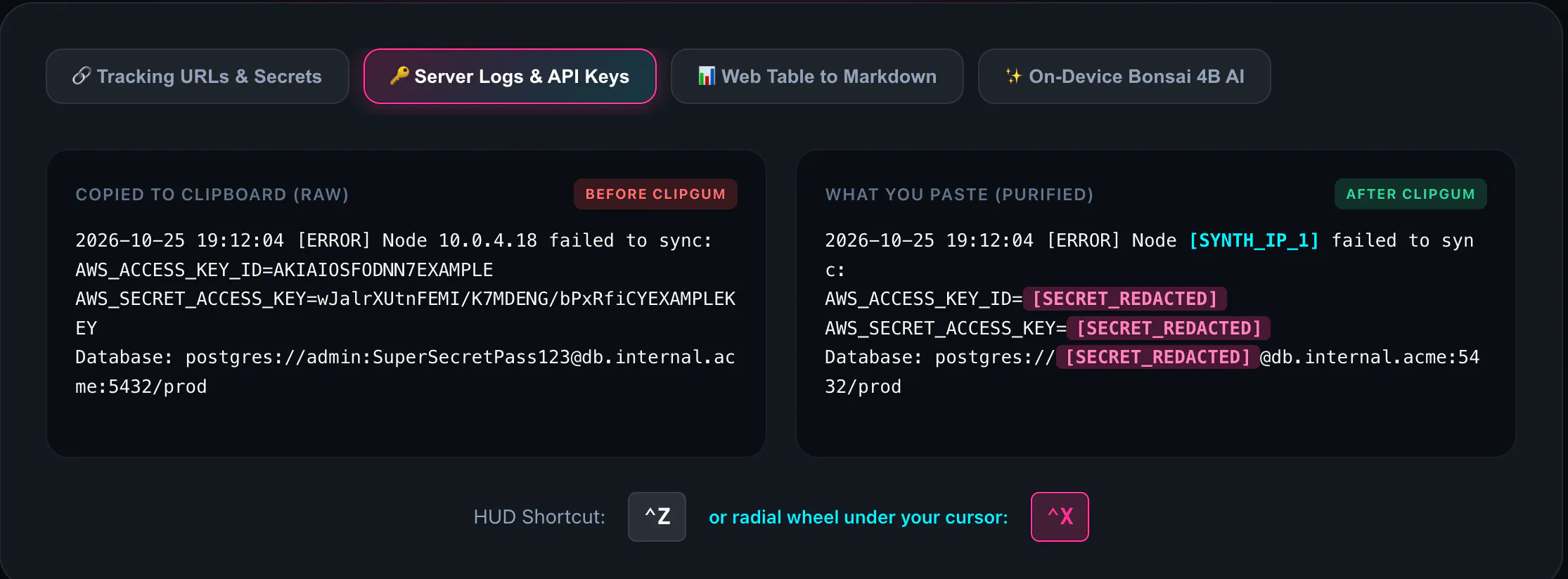Click the [SYNTH_IP_1] token in purified log
The width and height of the screenshot is (1568, 579).
point(1254,240)
